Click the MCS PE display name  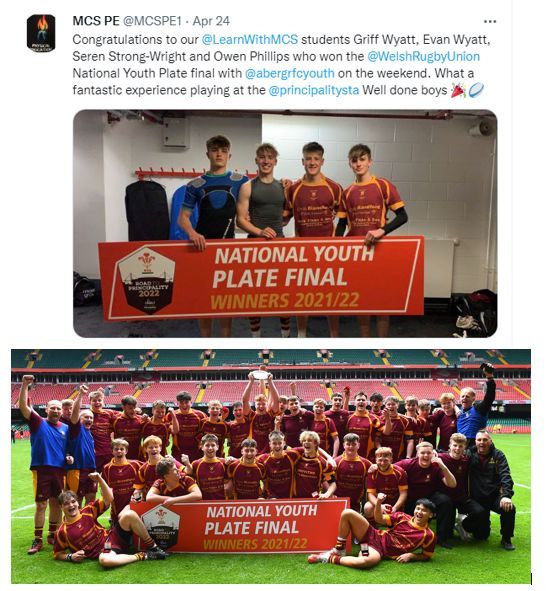(x=96, y=21)
